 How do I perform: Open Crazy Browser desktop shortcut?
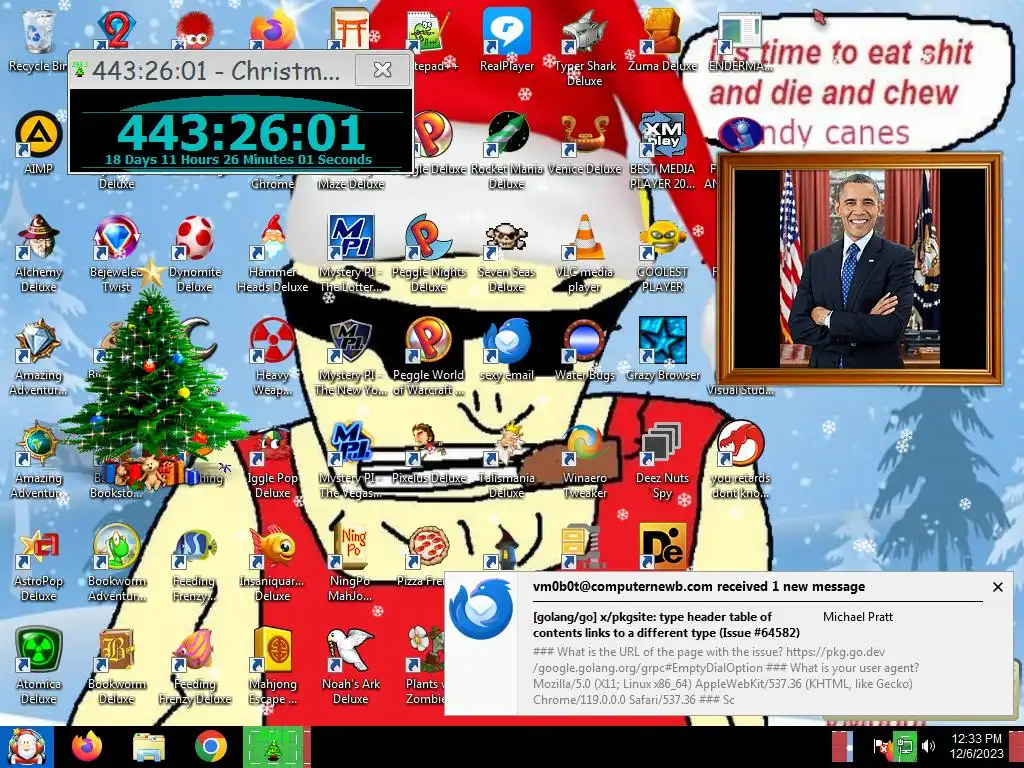[x=662, y=349]
